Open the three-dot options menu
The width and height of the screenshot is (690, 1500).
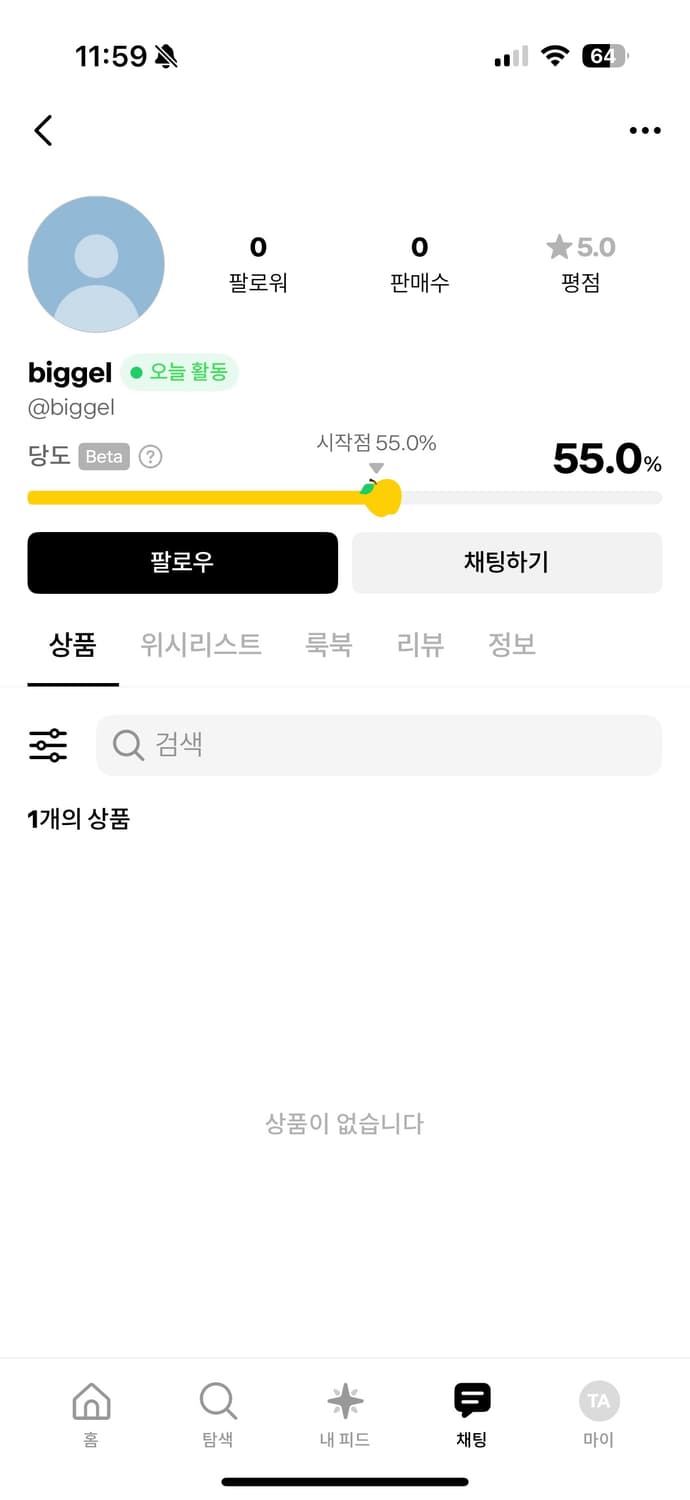click(x=645, y=130)
